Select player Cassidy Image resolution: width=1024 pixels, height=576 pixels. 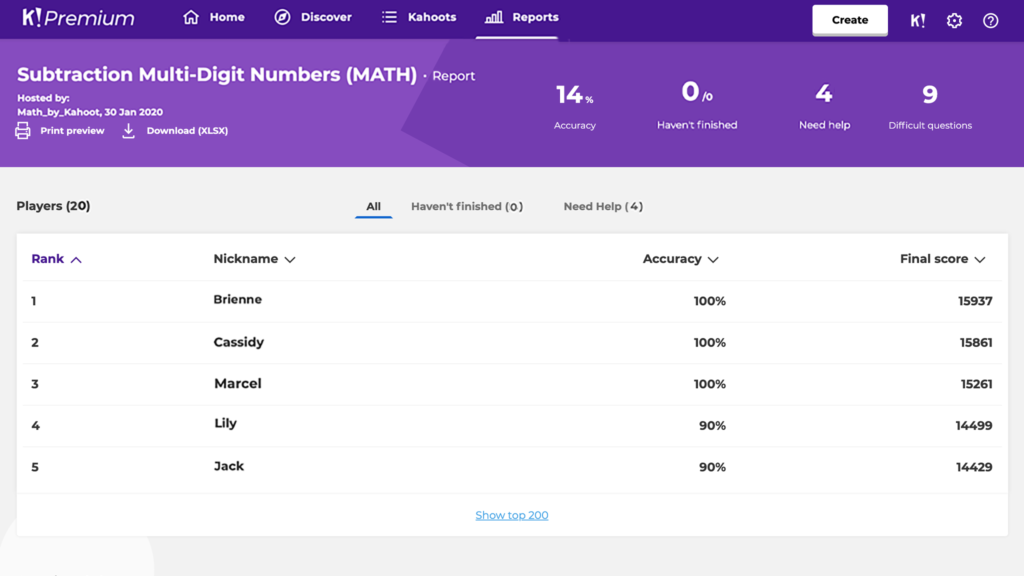click(x=239, y=342)
